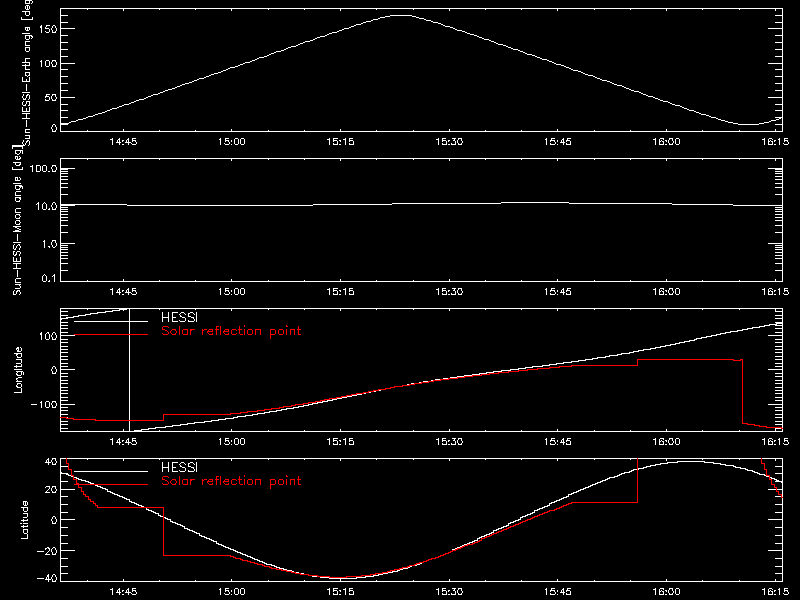This screenshot has width=800, height=600.
Task: Click the 1.0 tick on Sun-HESSI-Moon axis
Action: (49, 244)
